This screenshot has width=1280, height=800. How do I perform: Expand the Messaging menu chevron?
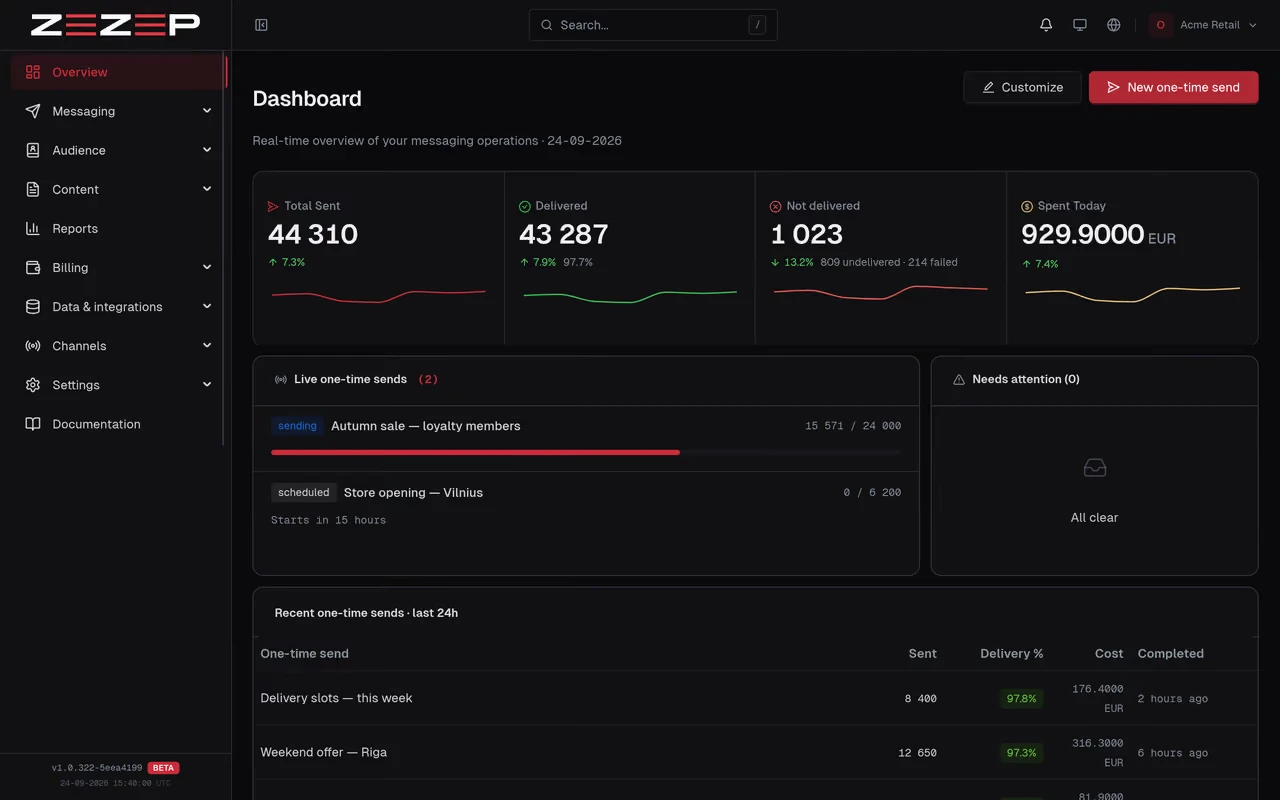pos(207,111)
